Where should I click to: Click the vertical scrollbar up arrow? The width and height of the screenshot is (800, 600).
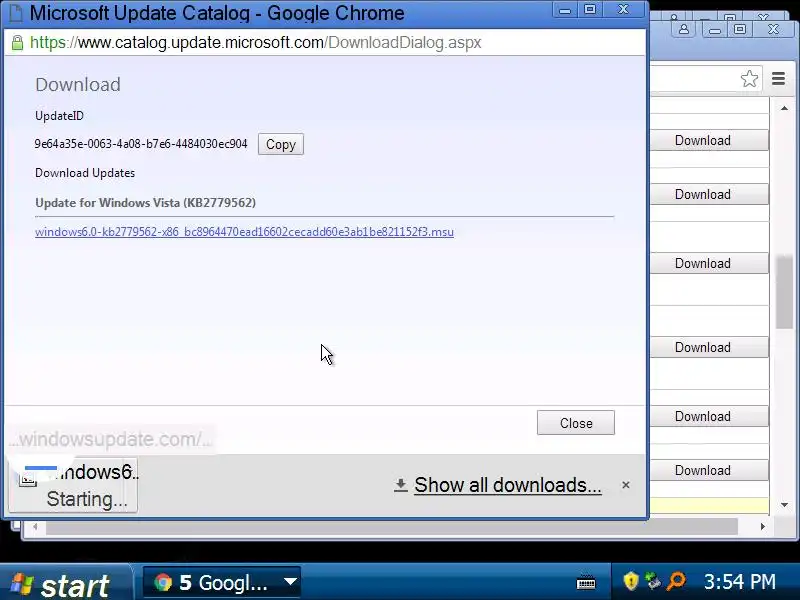pos(784,108)
